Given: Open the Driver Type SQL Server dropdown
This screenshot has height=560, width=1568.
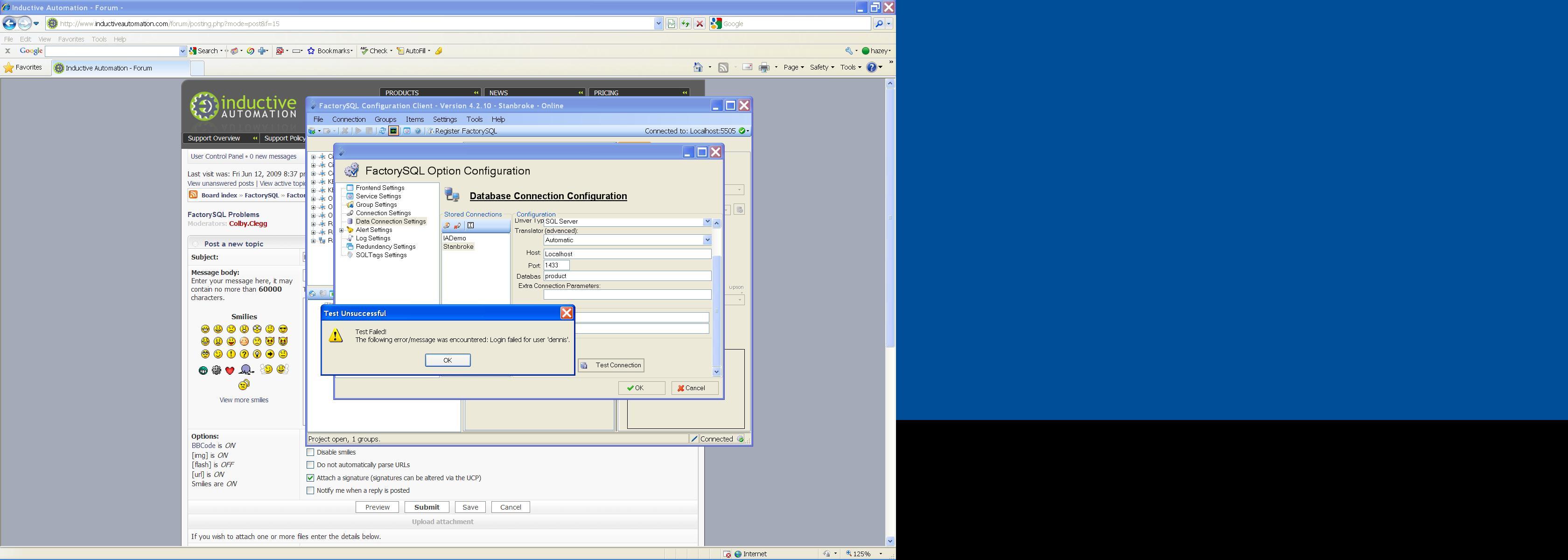Looking at the screenshot, I should point(707,222).
